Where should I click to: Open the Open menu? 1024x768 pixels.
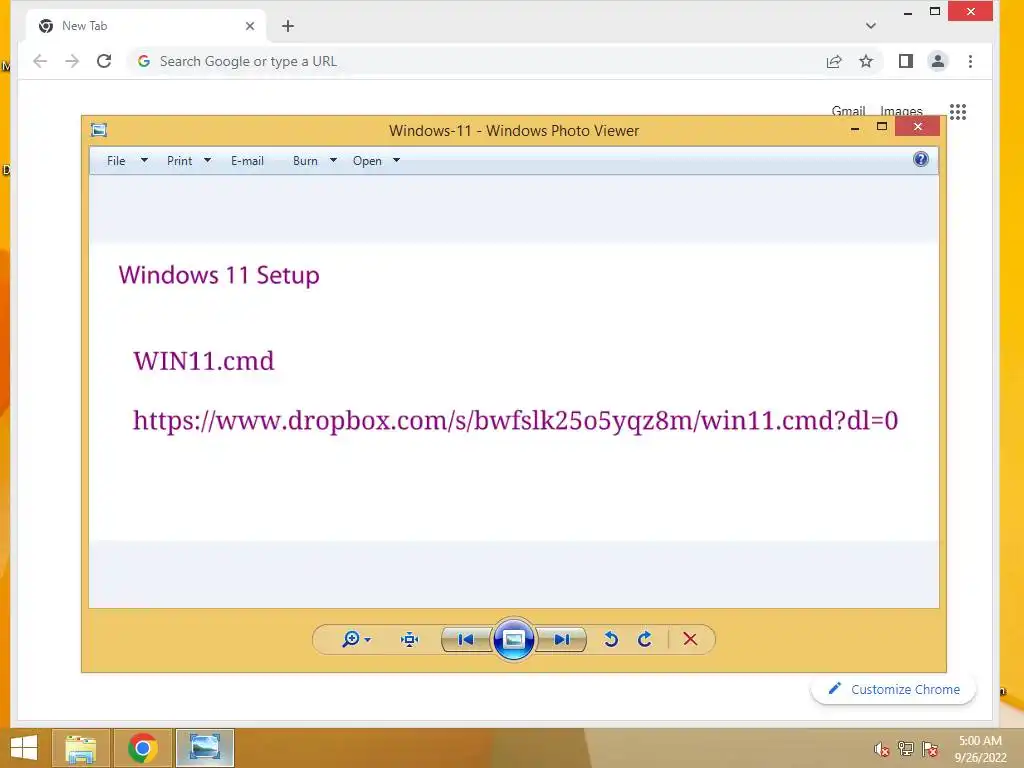[x=367, y=161]
